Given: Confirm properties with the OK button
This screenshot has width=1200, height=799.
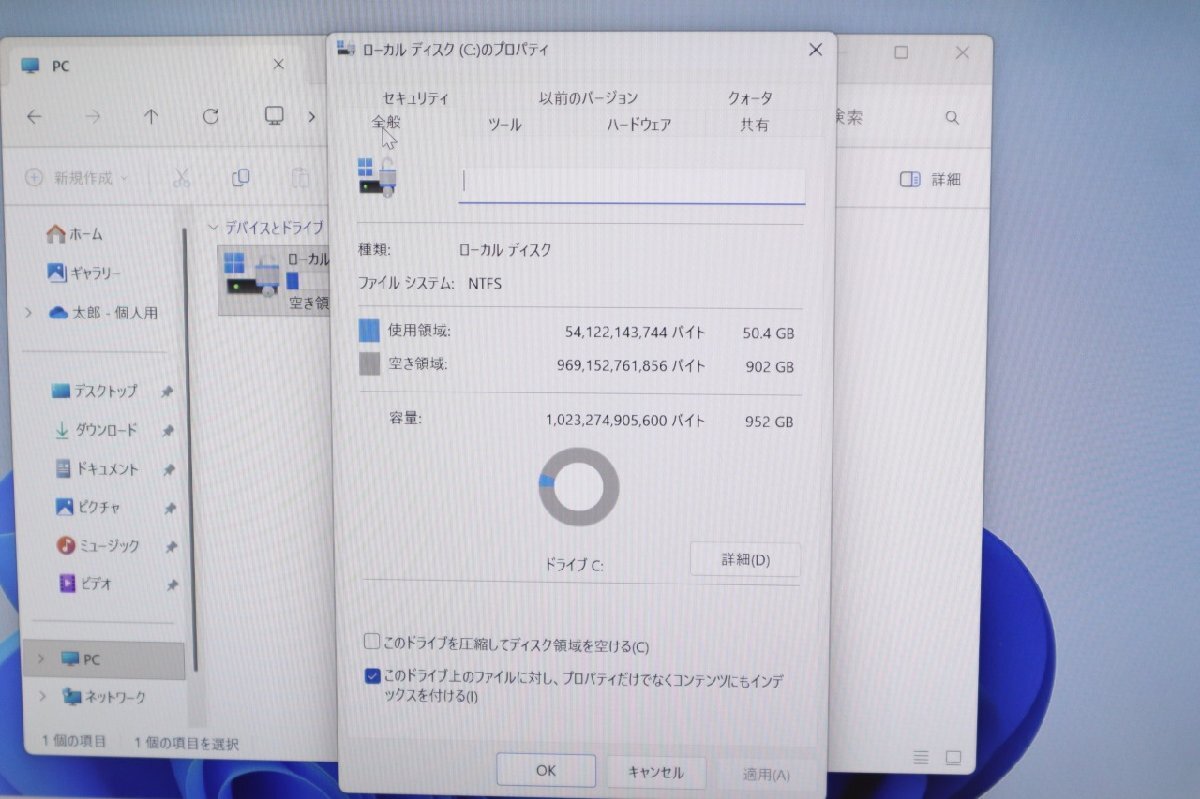Looking at the screenshot, I should pyautogui.click(x=545, y=771).
